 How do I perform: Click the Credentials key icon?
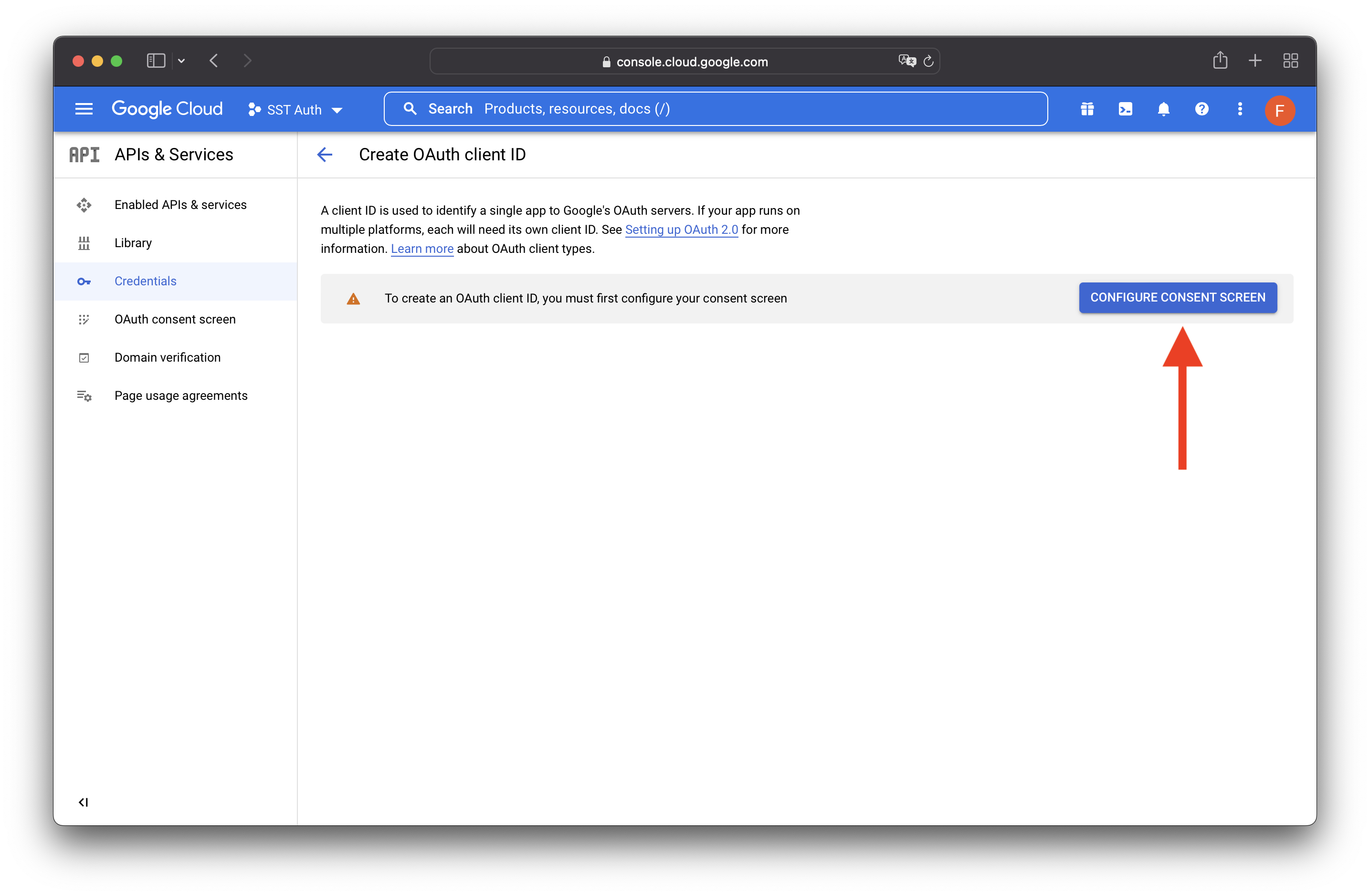(x=84, y=281)
